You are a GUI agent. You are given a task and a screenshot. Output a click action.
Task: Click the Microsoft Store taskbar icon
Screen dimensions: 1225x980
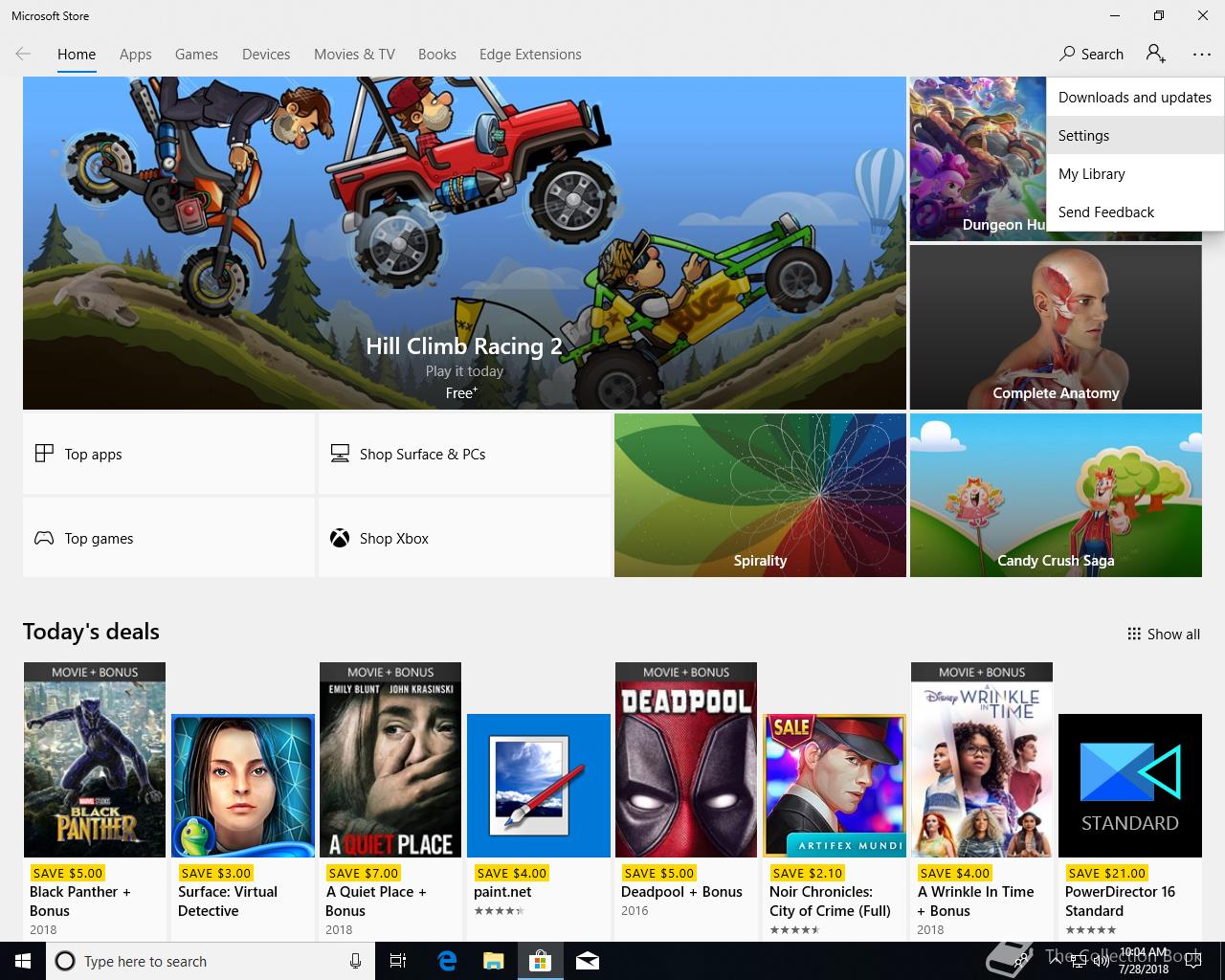click(x=541, y=961)
